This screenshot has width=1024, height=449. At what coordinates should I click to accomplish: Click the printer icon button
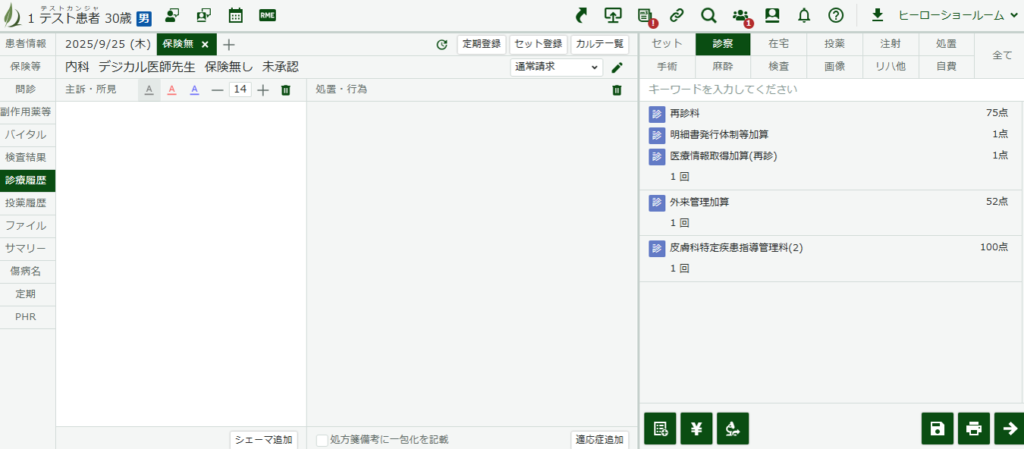point(973,428)
